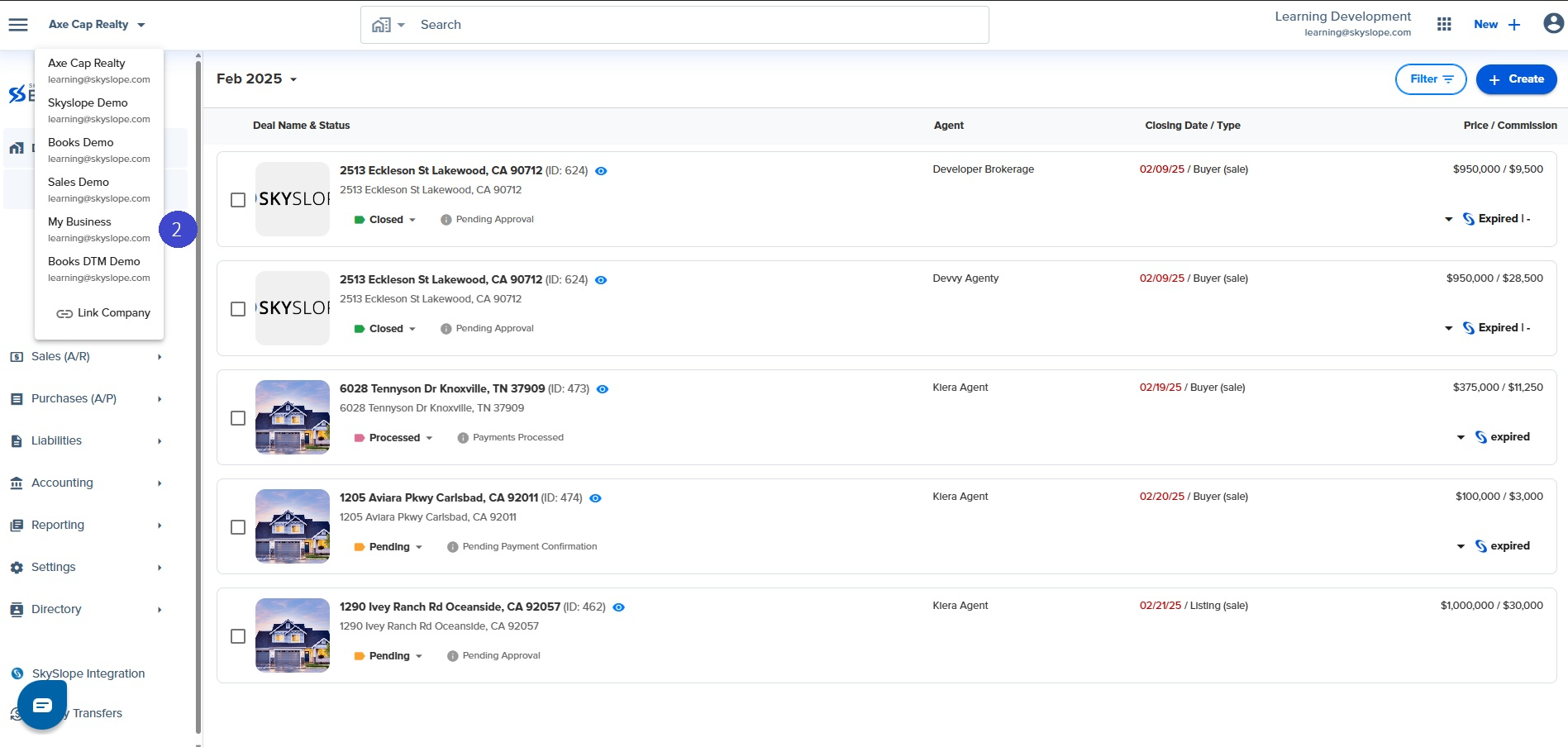The image size is (1568, 747).
Task: Click the Reporting sidebar icon
Action: point(17,526)
